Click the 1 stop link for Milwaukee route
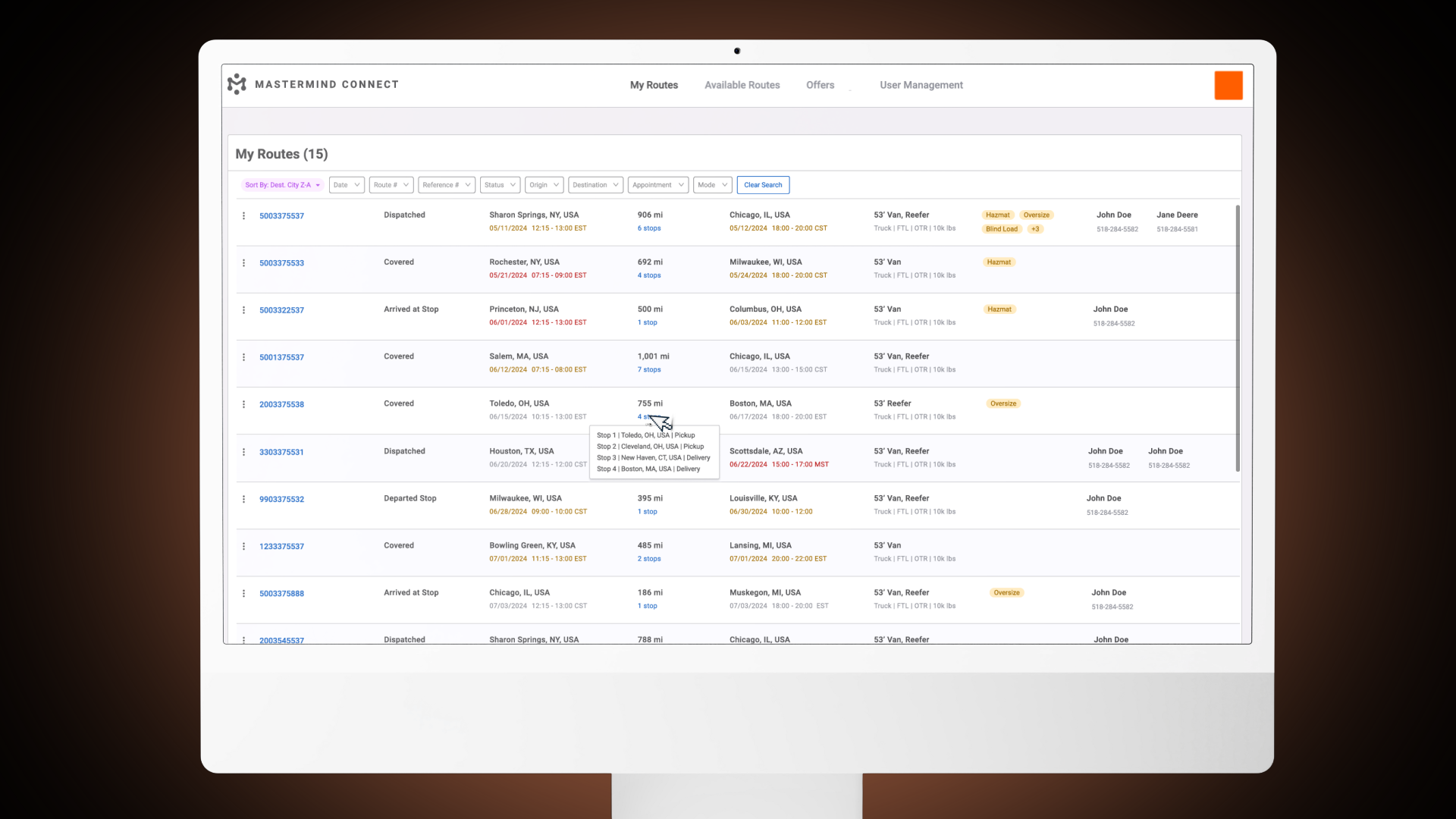This screenshot has height=819, width=1456. click(648, 512)
